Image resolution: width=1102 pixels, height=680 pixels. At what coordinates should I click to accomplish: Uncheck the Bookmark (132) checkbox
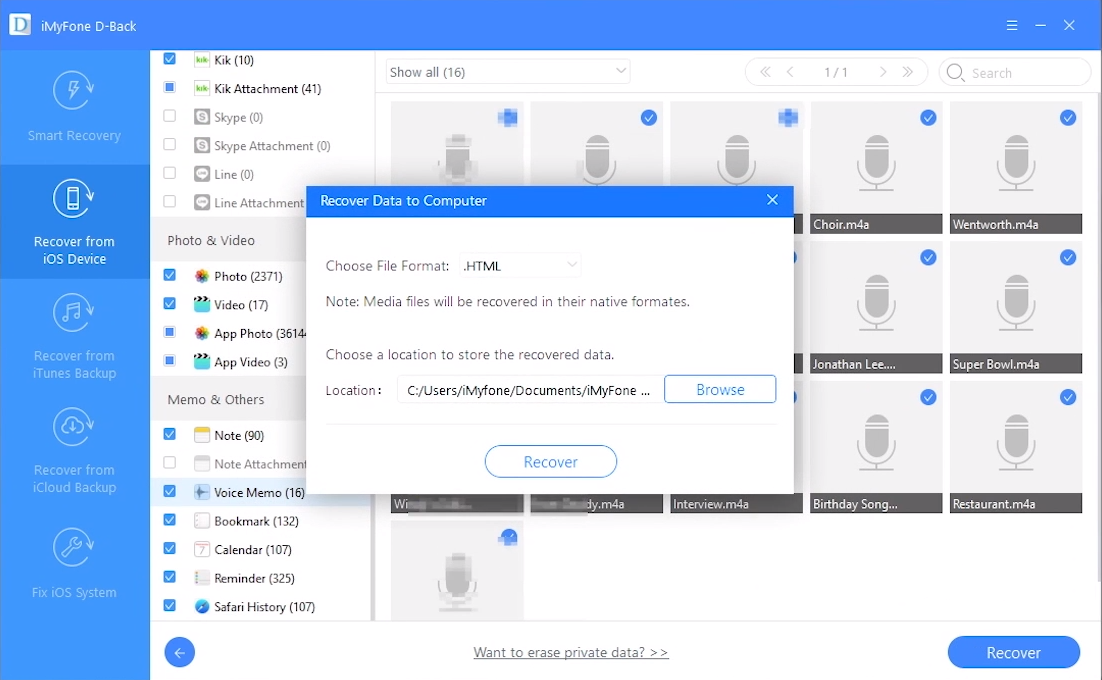point(169,520)
